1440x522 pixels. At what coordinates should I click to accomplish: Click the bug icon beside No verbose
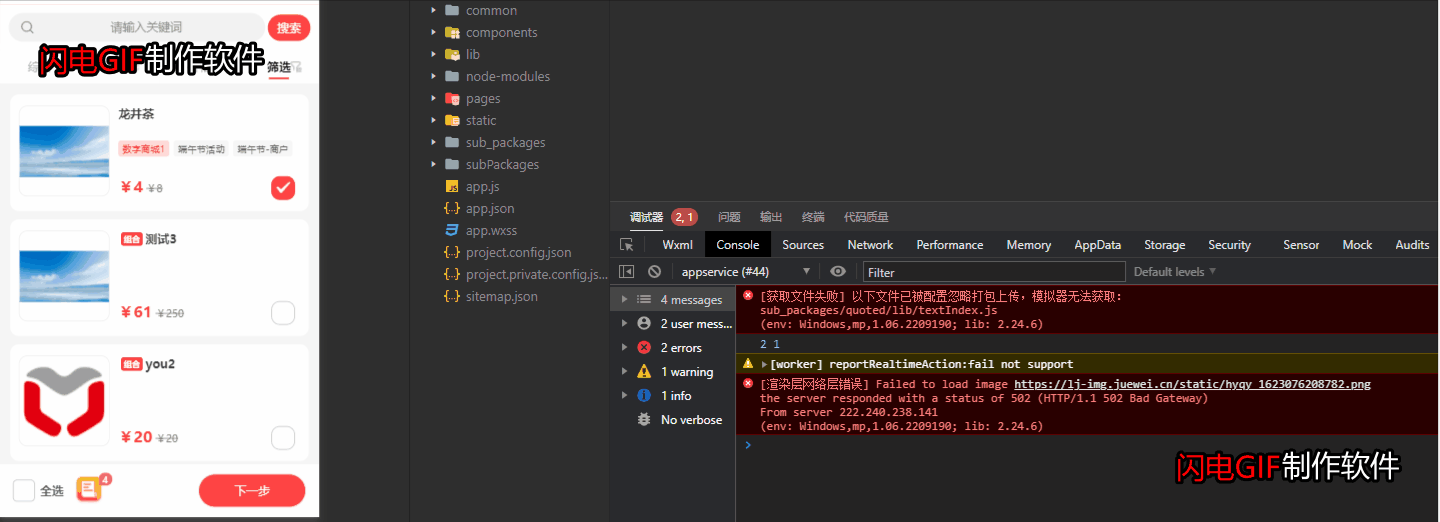(644, 420)
